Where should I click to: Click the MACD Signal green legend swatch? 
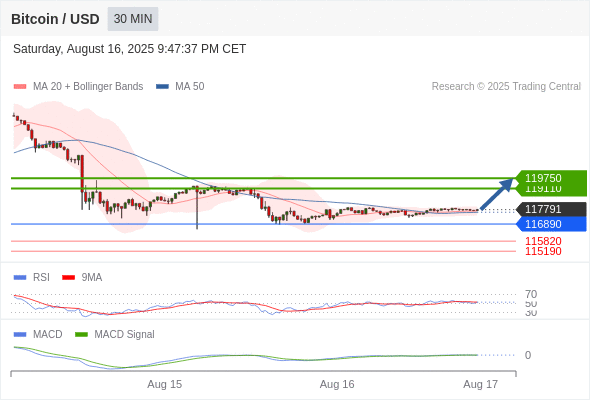pyautogui.click(x=81, y=334)
